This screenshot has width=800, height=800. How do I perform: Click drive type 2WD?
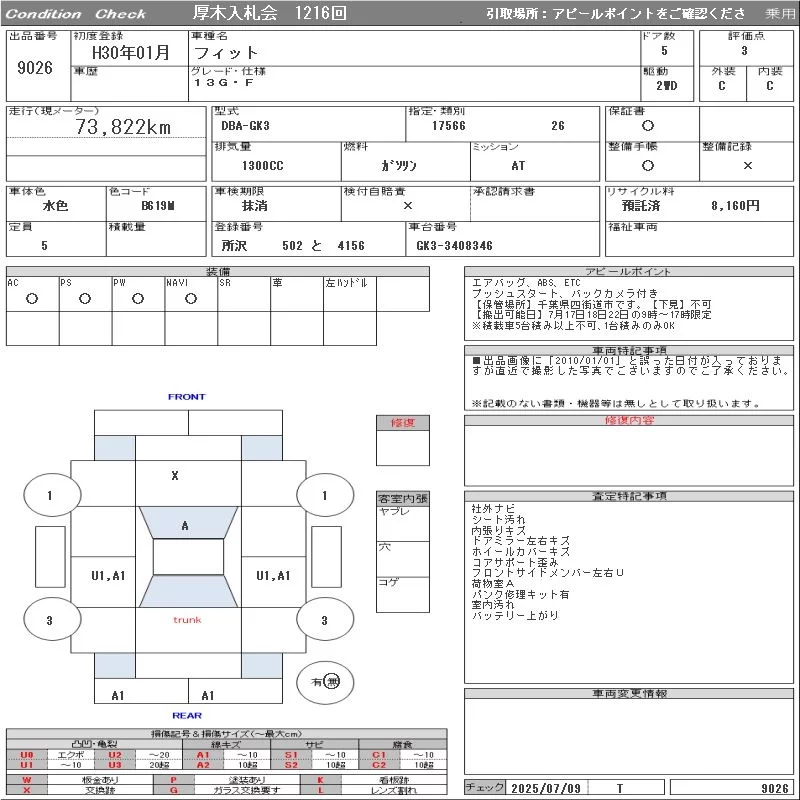666,86
